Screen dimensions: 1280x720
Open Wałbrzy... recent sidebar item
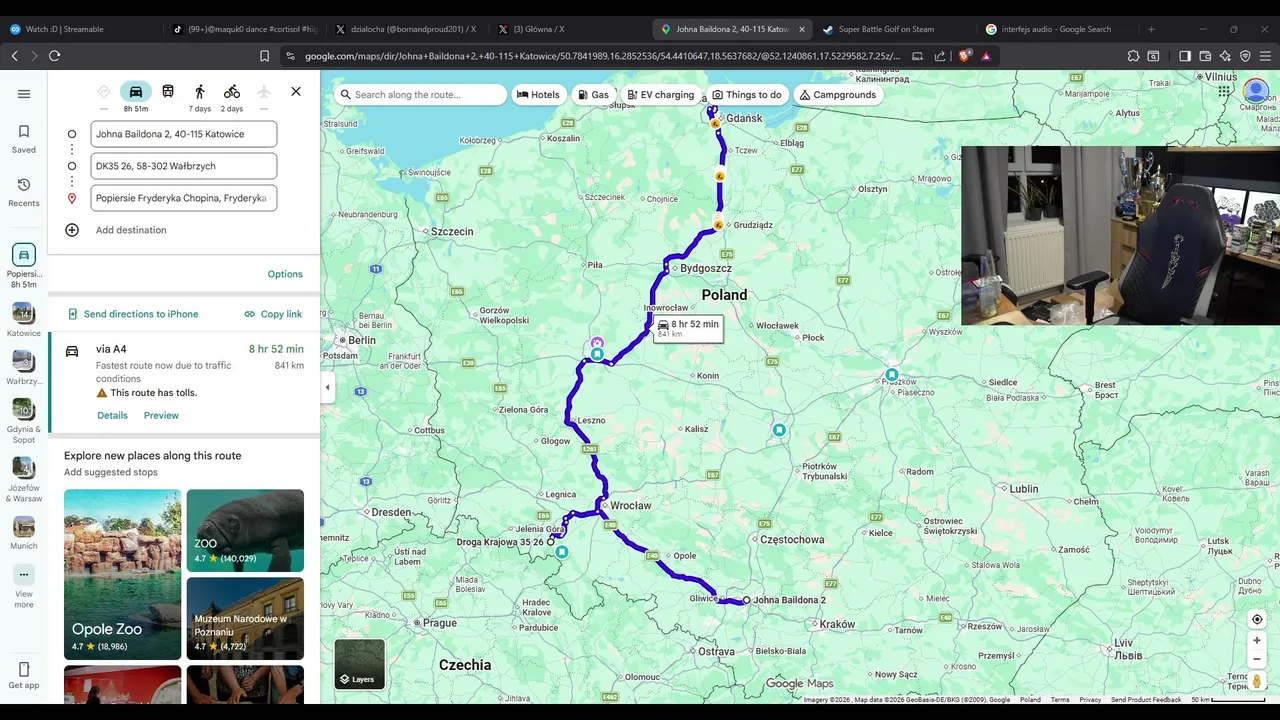pos(24,368)
